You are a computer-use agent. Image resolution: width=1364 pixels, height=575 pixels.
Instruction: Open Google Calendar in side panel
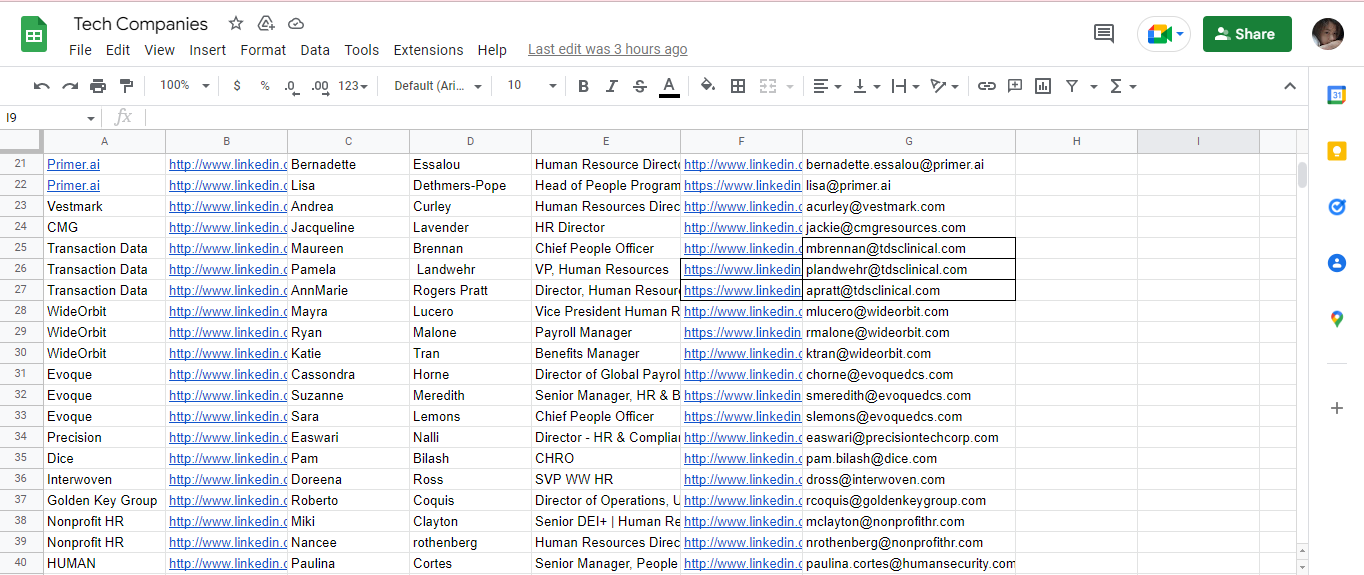coord(1337,95)
